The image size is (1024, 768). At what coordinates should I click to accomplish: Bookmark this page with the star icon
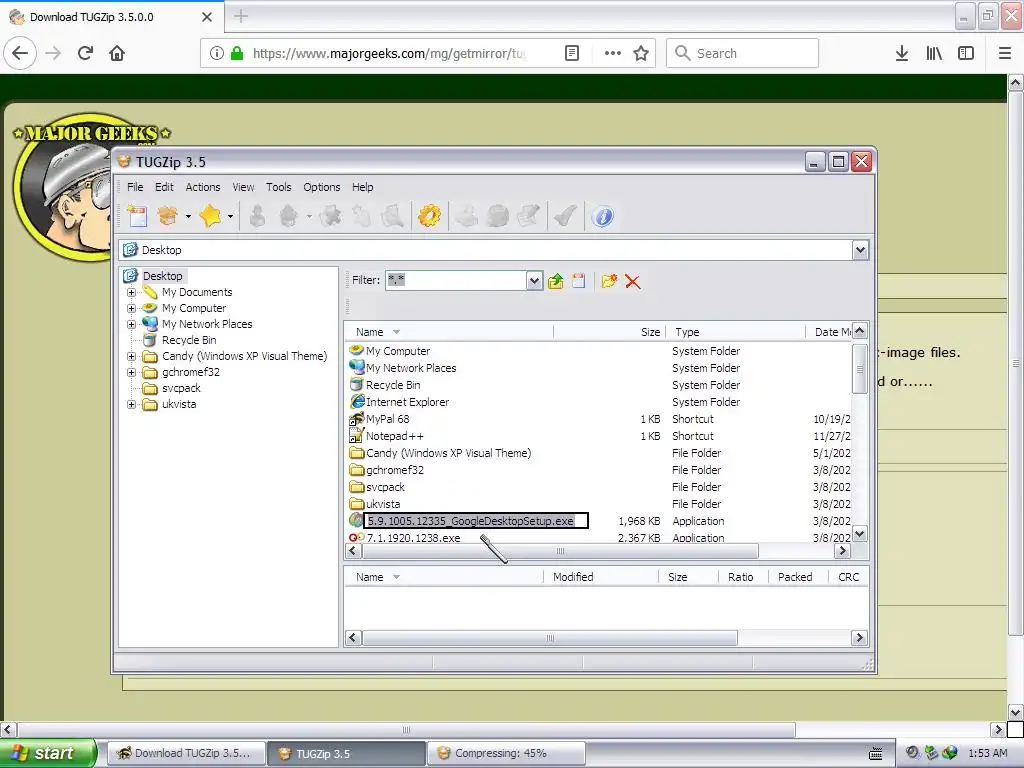[641, 53]
